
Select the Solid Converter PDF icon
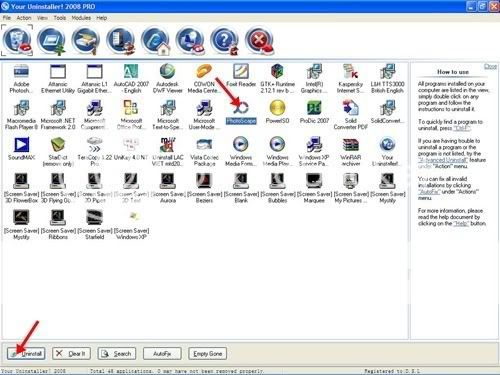coord(350,107)
